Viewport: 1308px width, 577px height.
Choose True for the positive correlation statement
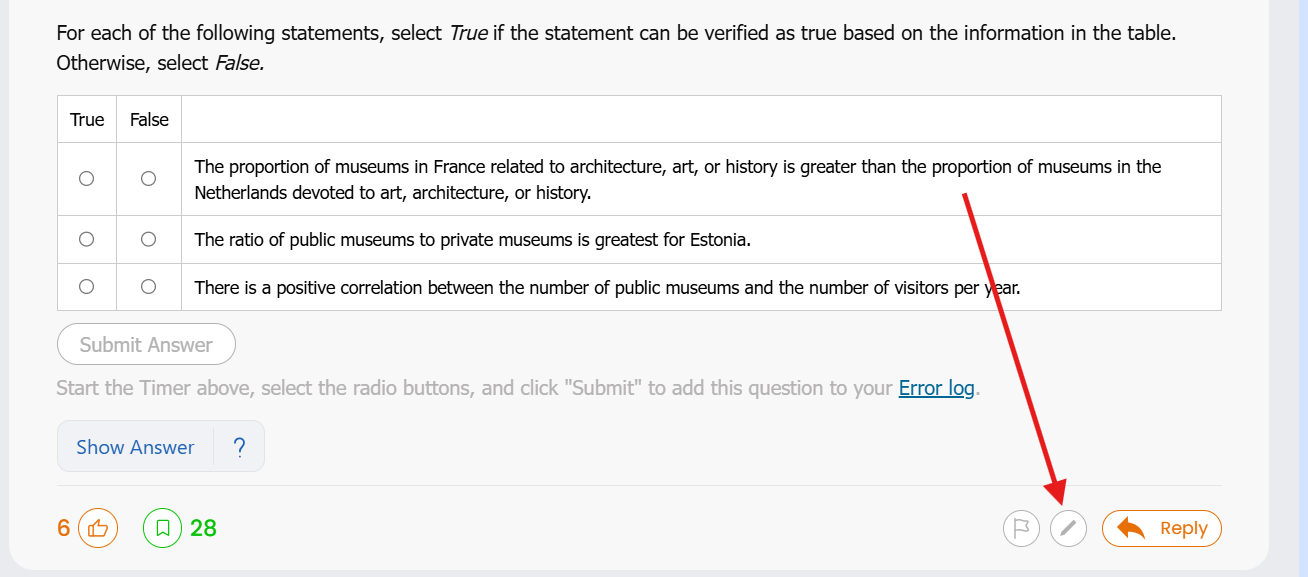tap(87, 287)
